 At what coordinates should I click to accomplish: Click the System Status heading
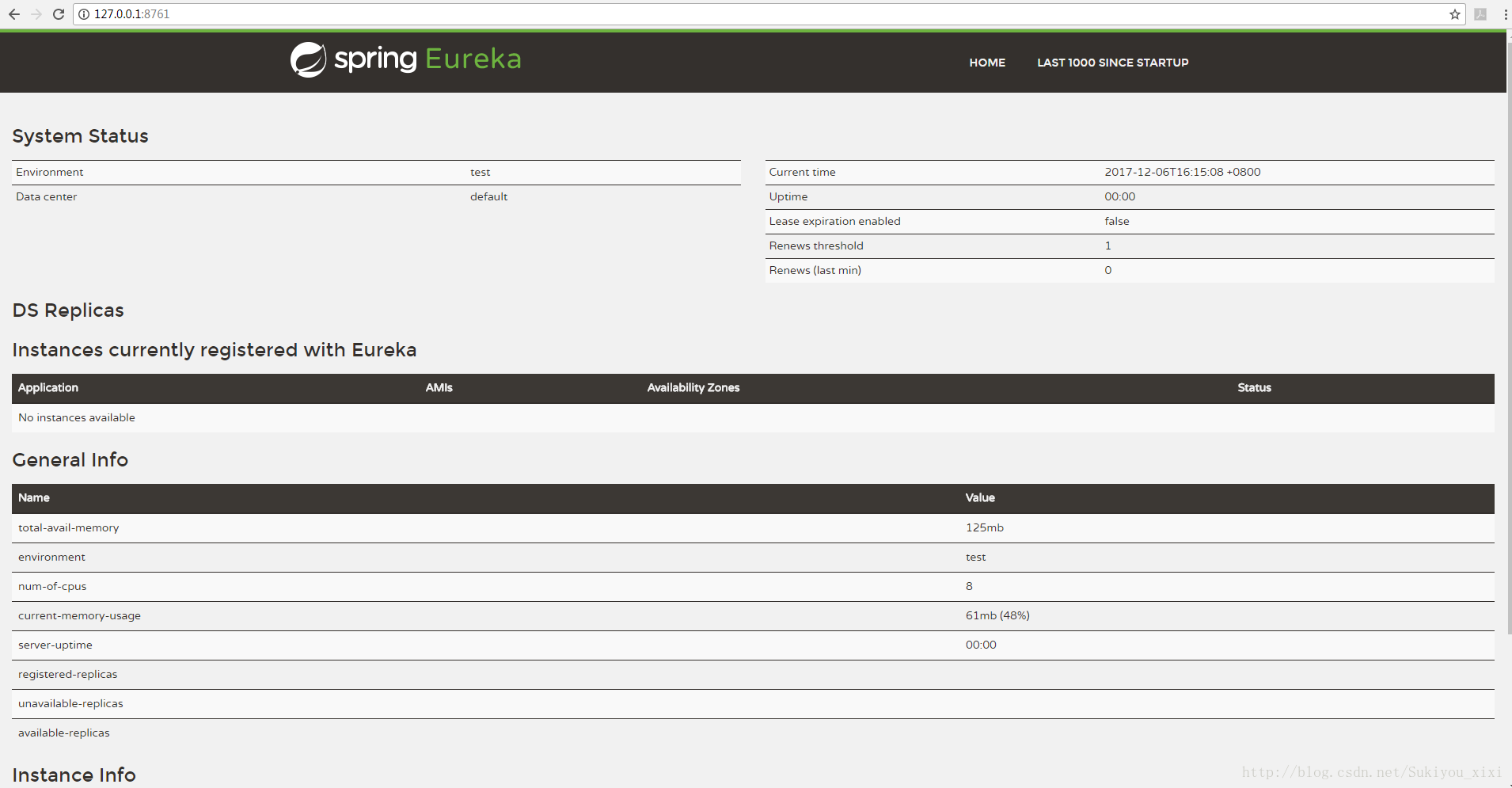pyautogui.click(x=80, y=136)
